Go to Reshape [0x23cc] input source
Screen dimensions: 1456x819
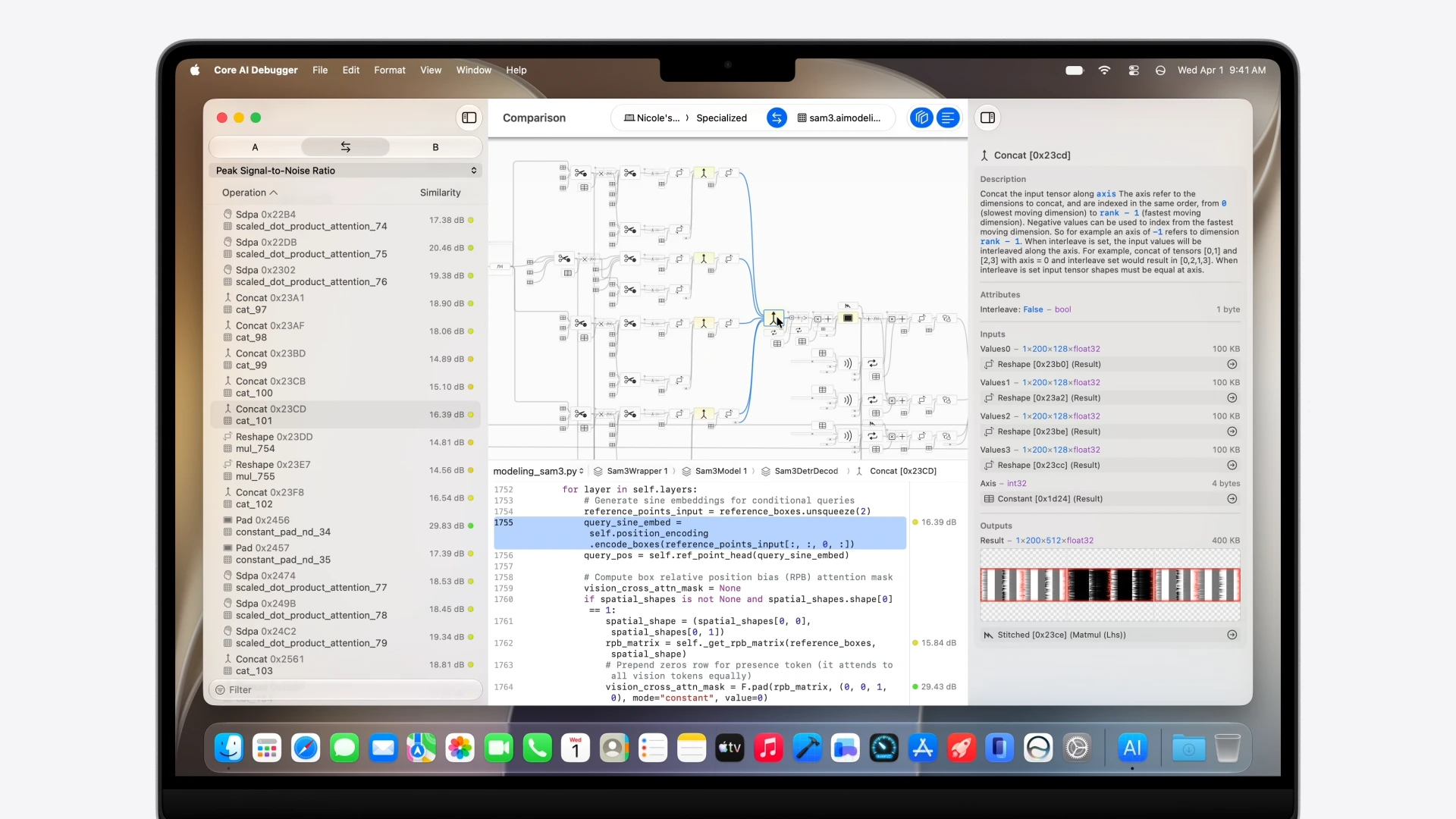(1232, 466)
